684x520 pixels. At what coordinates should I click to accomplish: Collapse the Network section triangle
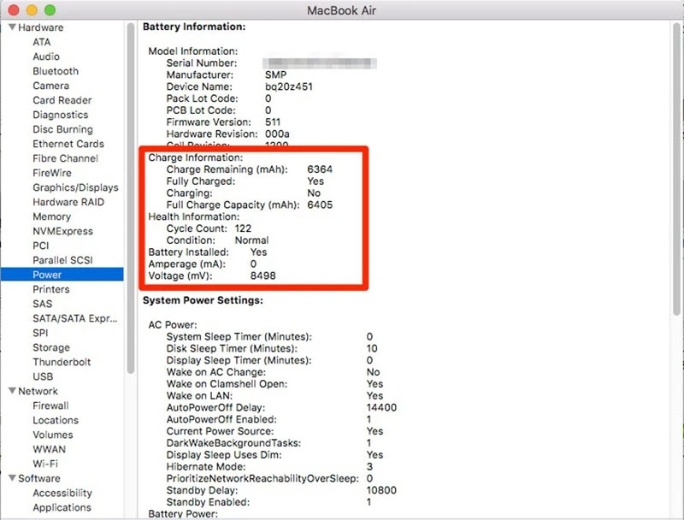(x=12, y=391)
